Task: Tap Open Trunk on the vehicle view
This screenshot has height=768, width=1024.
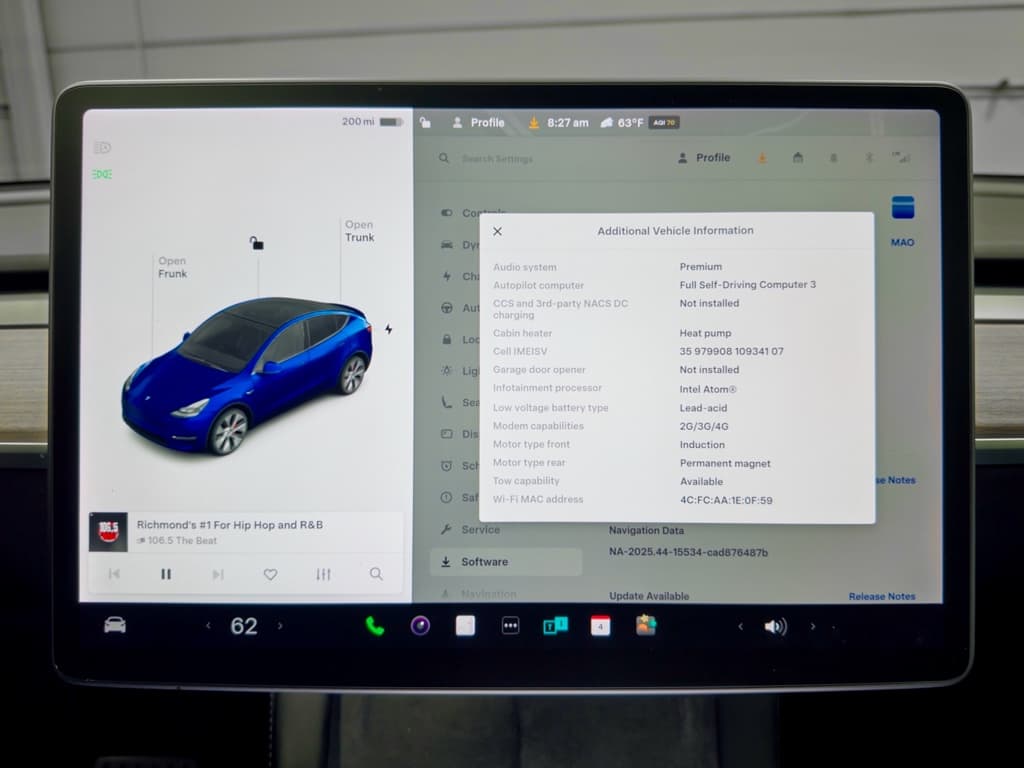Action: 359,231
